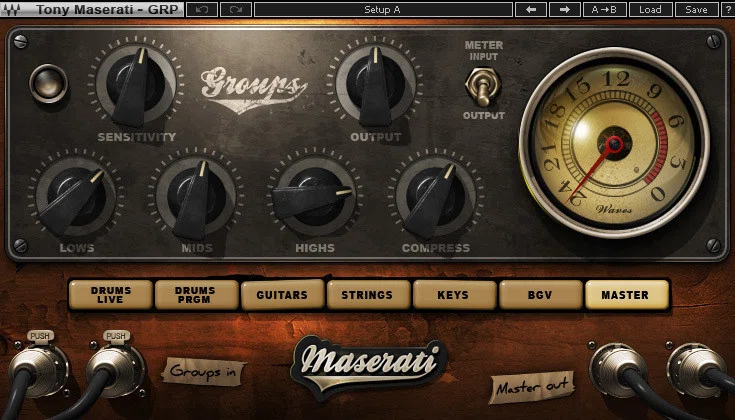Select the Master group type
This screenshot has height=420, width=735.
click(x=627, y=295)
